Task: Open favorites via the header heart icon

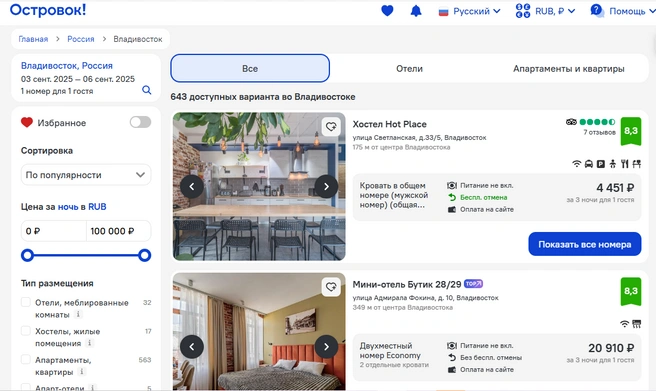Action: pos(387,10)
